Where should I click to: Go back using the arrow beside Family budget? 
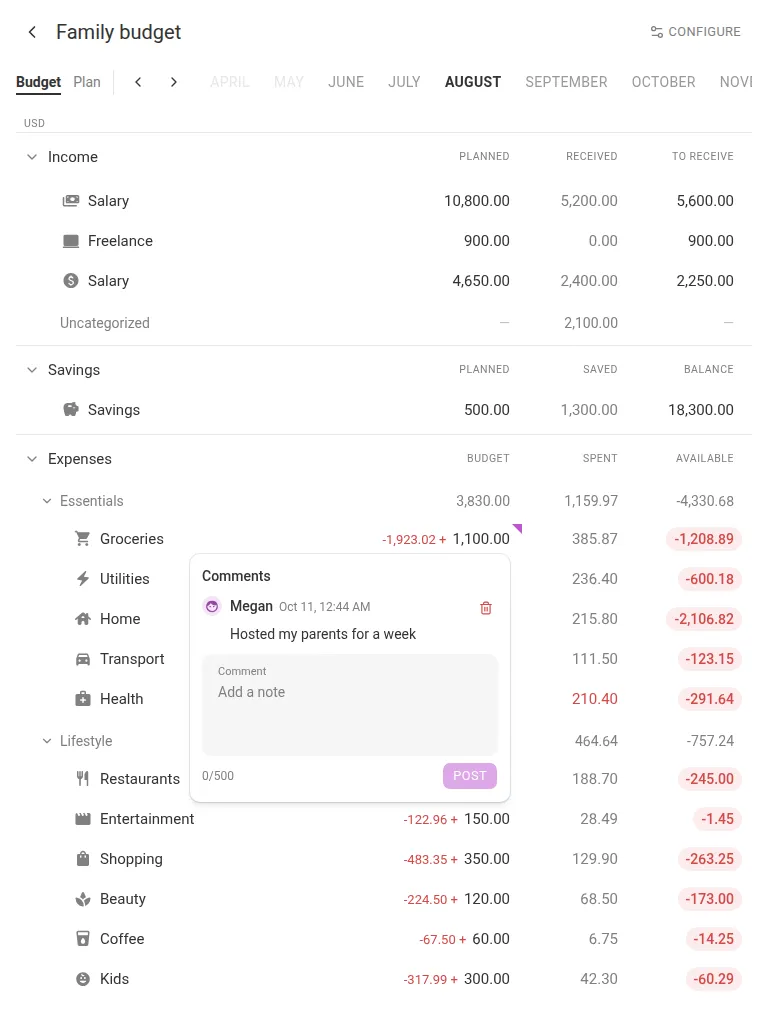(x=32, y=31)
